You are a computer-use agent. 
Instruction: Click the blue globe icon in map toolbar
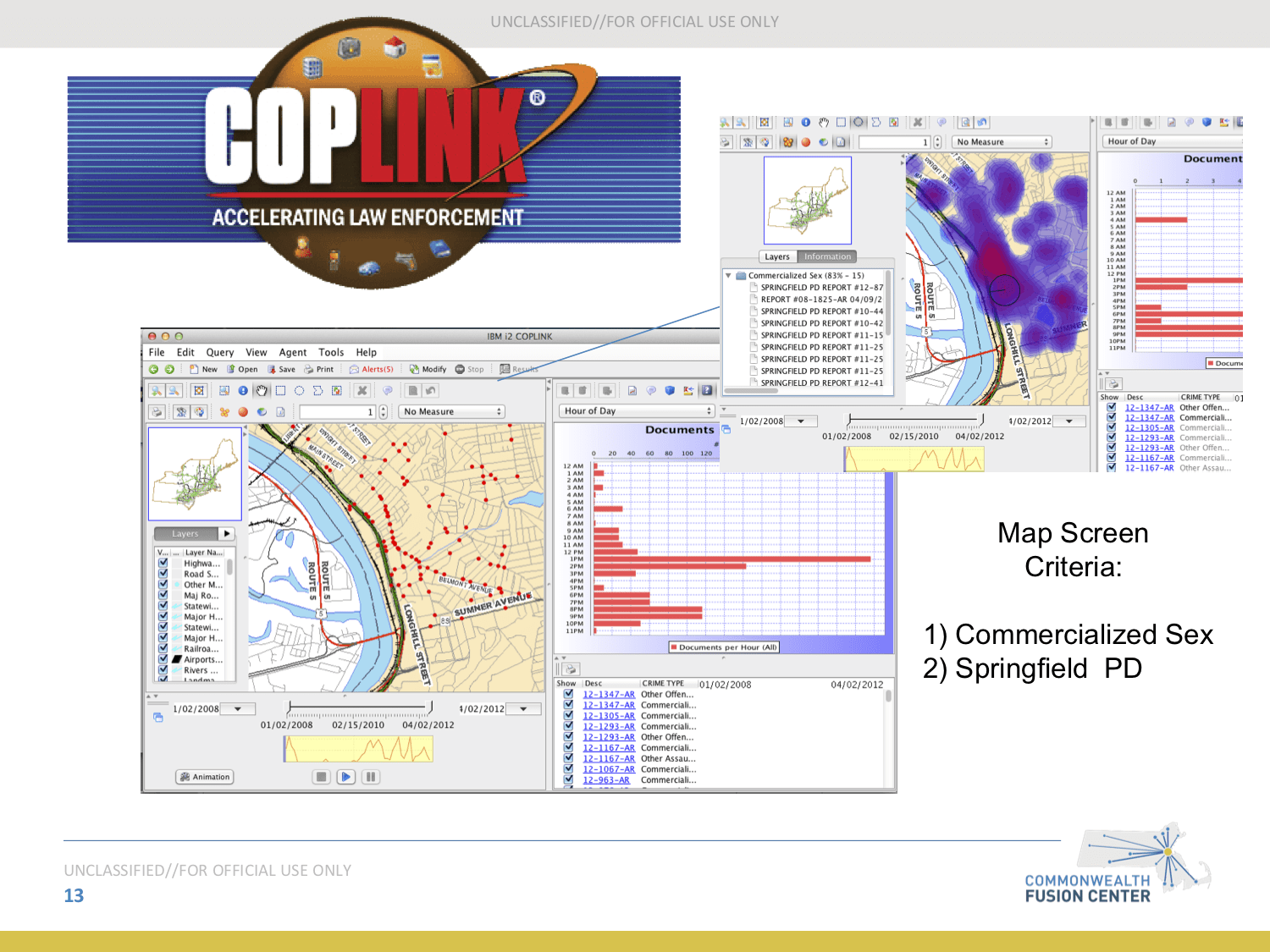point(262,412)
